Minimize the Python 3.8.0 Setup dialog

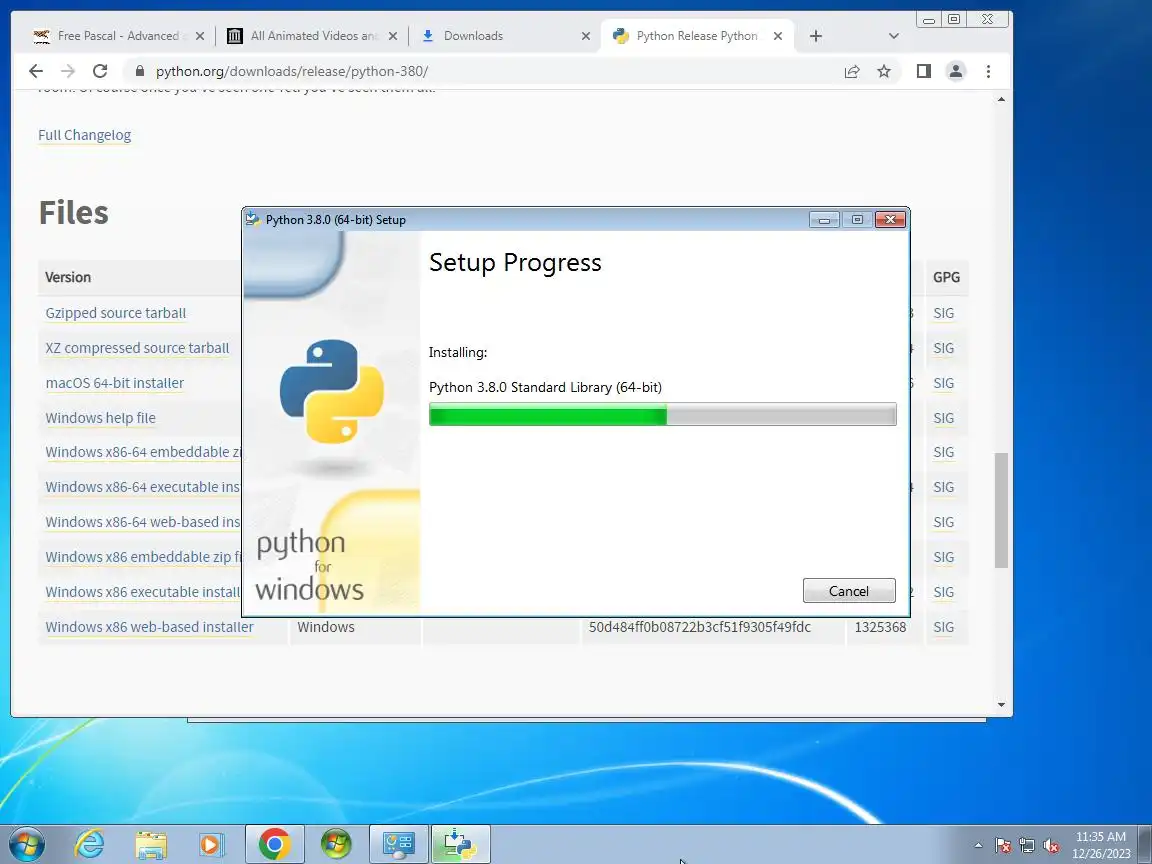pos(824,220)
